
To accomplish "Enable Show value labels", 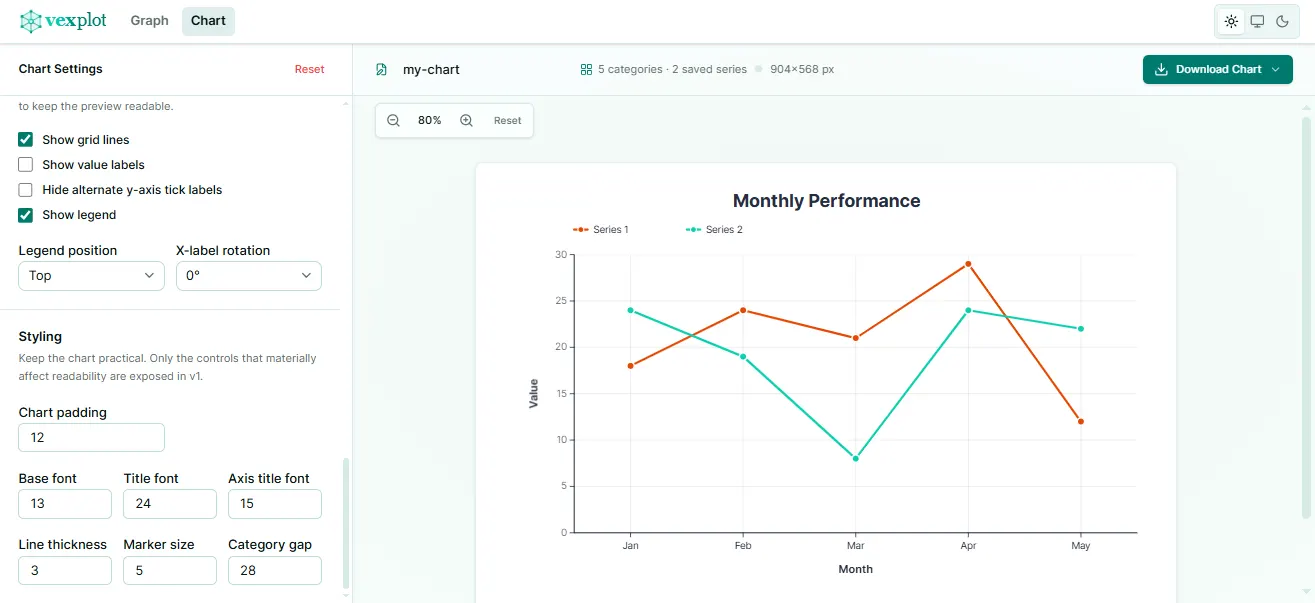I will click(x=24, y=164).
